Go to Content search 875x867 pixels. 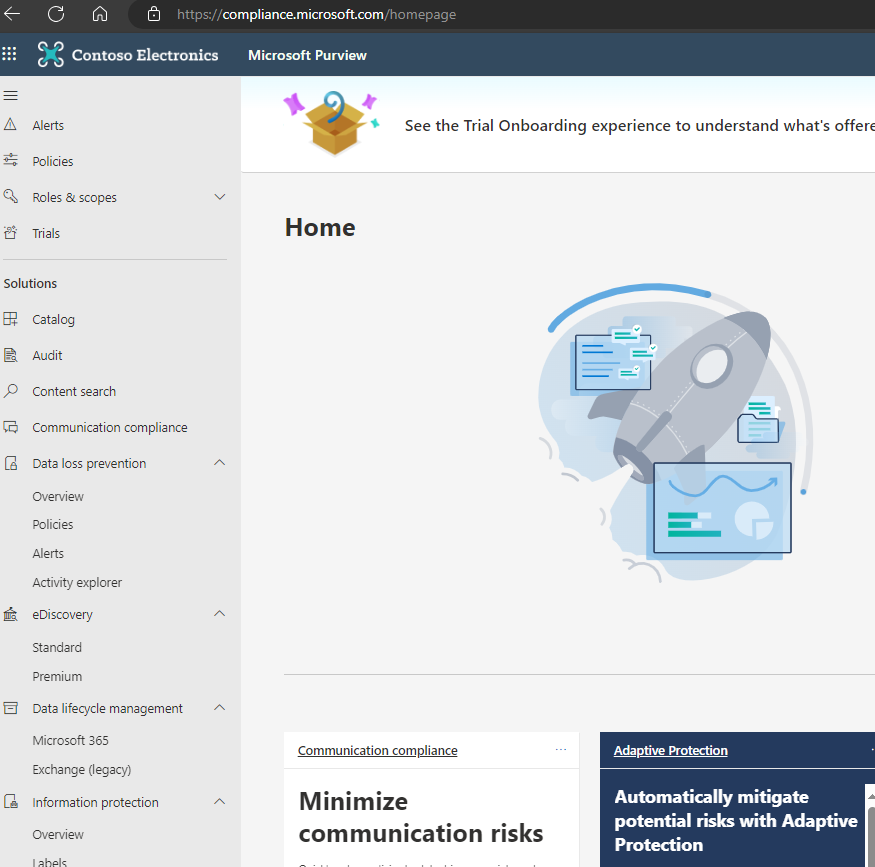pyautogui.click(x=74, y=392)
